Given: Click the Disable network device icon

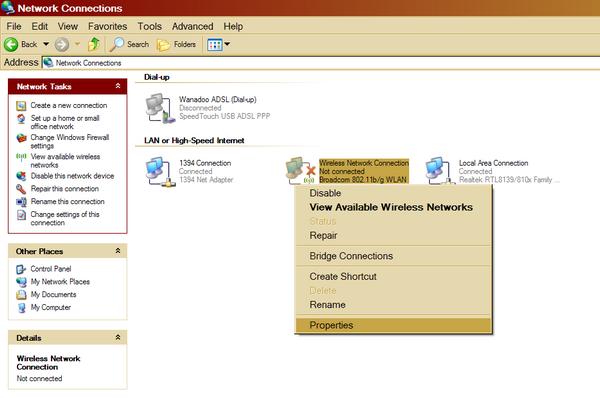Looking at the screenshot, I should click(21, 176).
